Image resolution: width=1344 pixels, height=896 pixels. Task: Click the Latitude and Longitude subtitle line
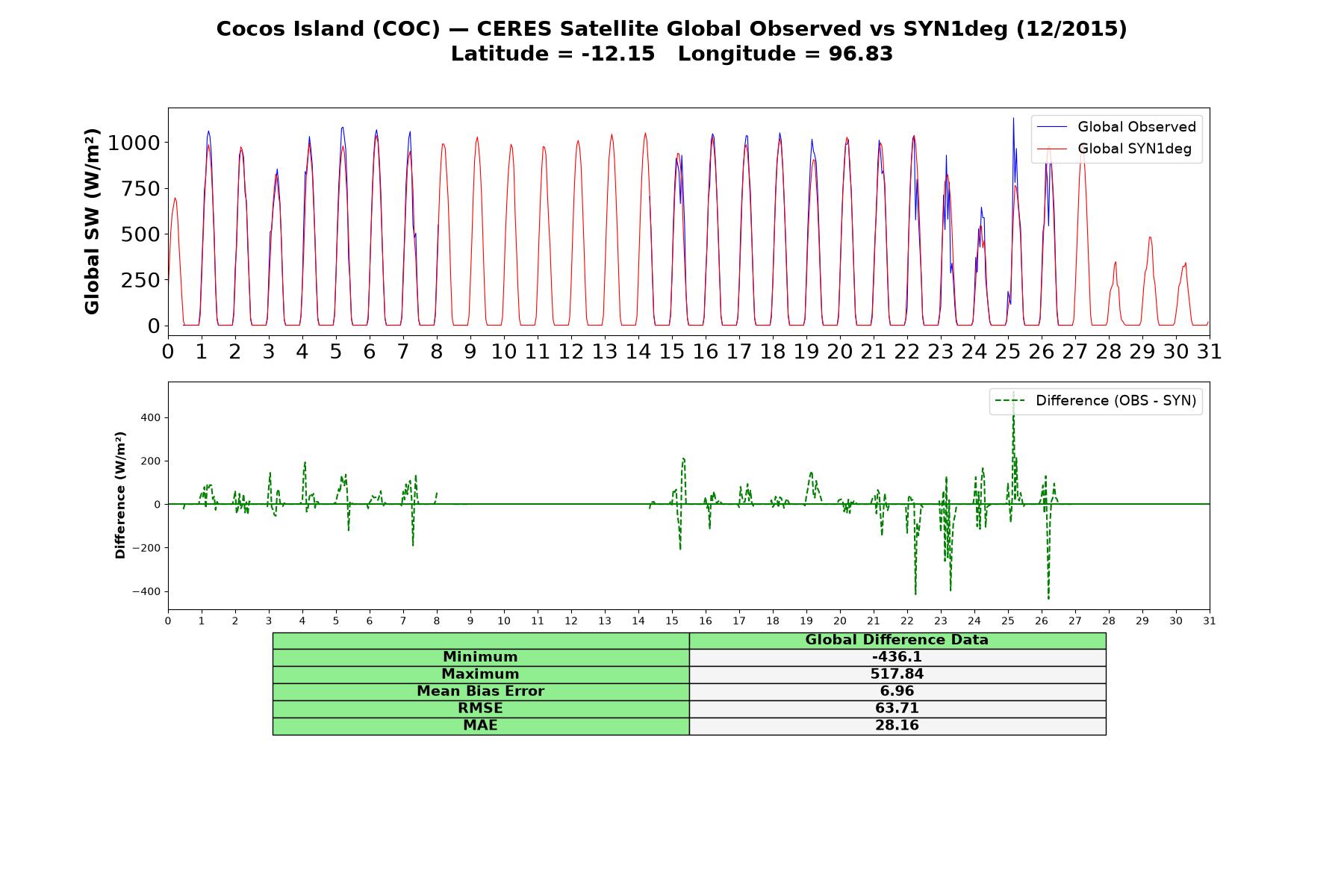pyautogui.click(x=671, y=54)
